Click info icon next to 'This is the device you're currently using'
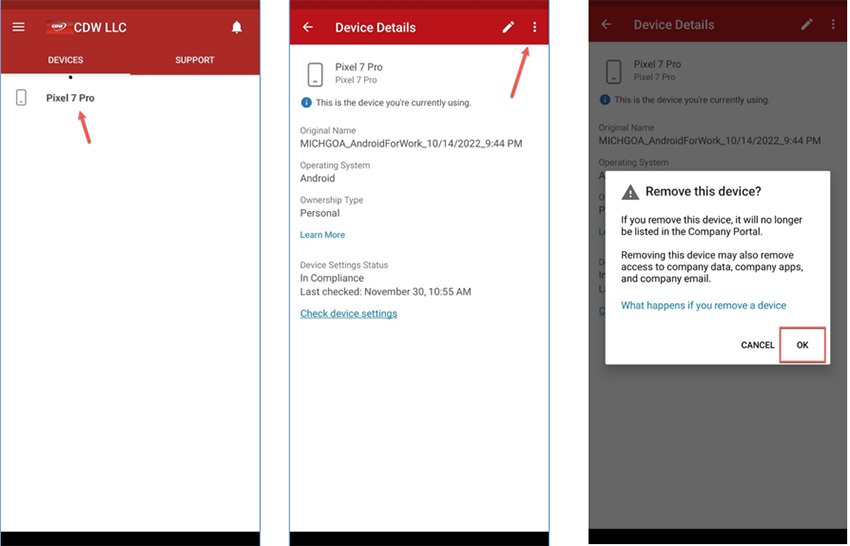The image size is (850, 546). pos(306,102)
